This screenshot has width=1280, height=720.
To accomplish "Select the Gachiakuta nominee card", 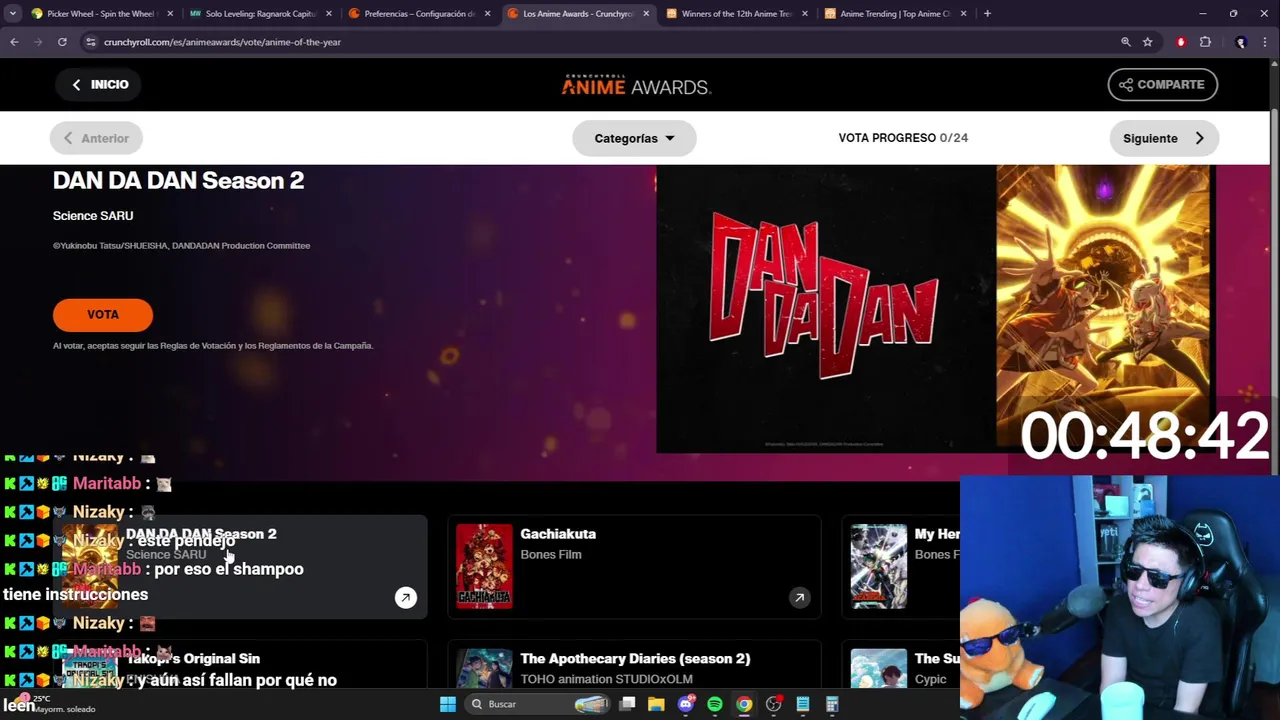I will [635, 567].
